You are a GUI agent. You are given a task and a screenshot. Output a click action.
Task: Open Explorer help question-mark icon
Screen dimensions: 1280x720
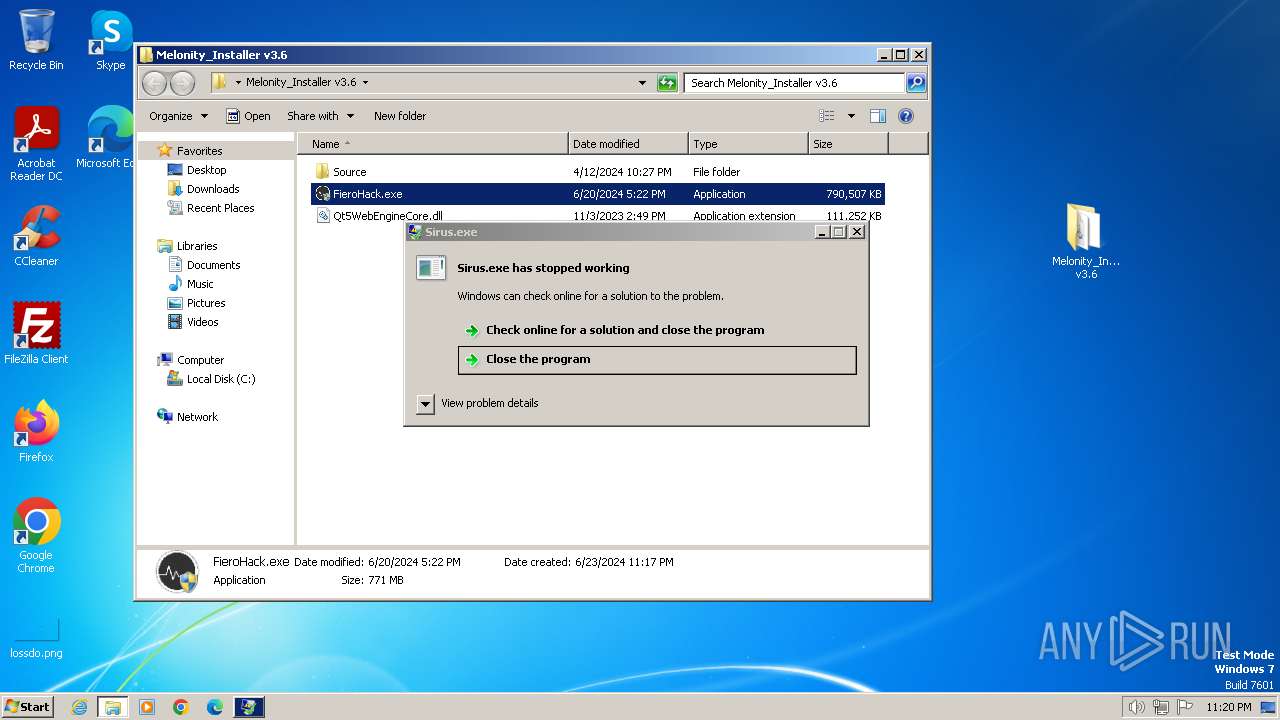point(906,116)
